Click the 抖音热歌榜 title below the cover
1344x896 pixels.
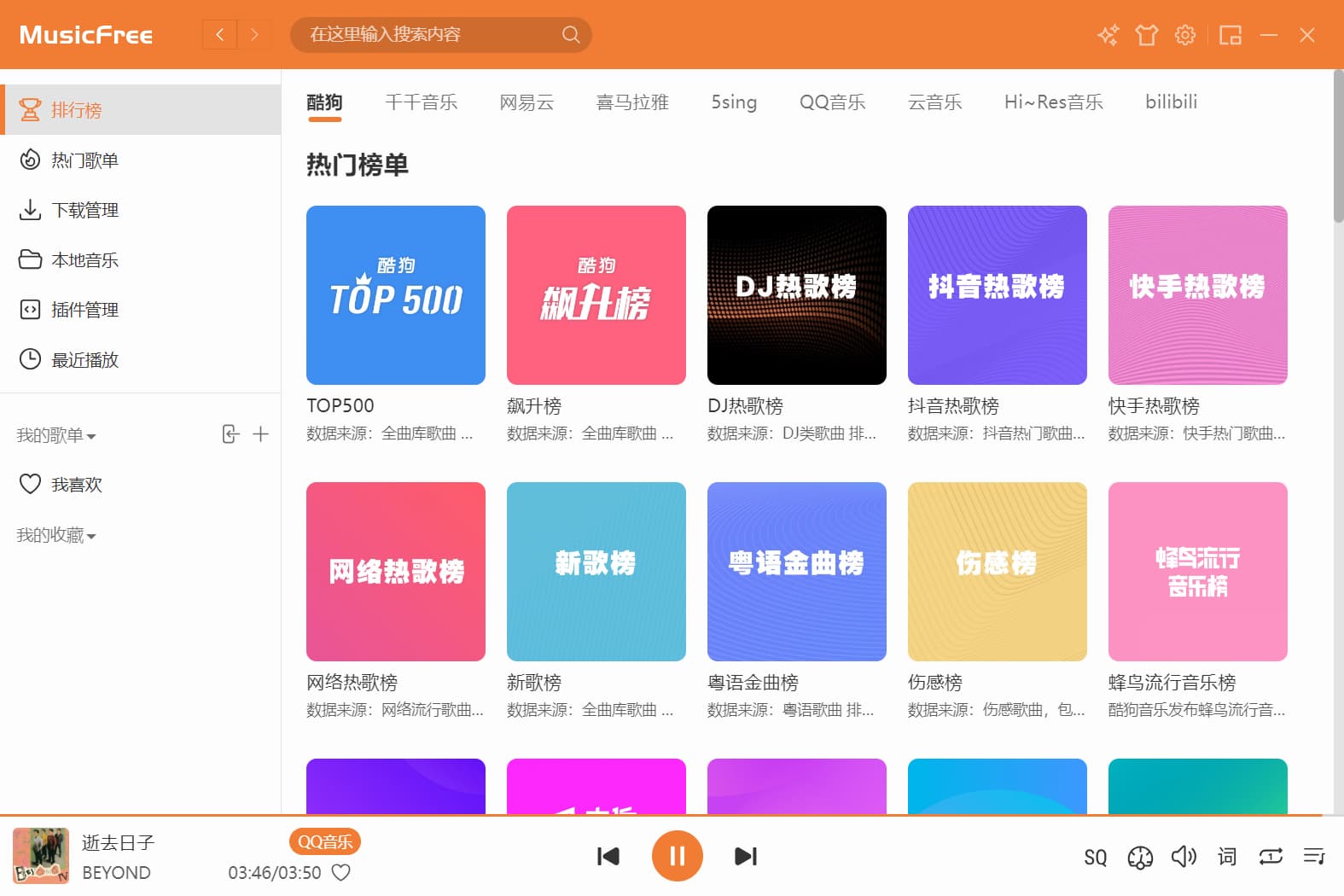(953, 406)
